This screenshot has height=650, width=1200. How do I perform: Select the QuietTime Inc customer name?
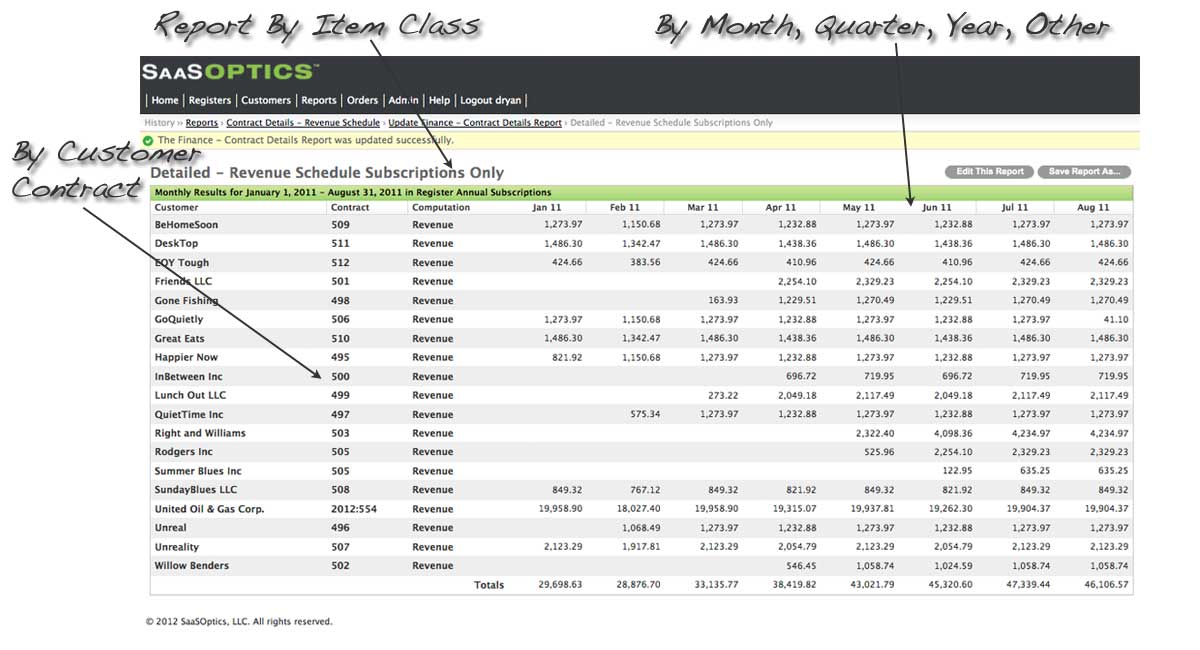189,415
